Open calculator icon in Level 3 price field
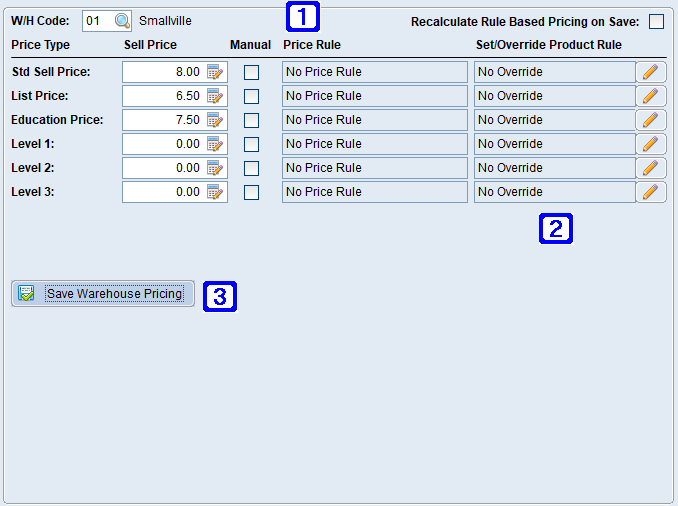The image size is (678, 506). coord(215,192)
